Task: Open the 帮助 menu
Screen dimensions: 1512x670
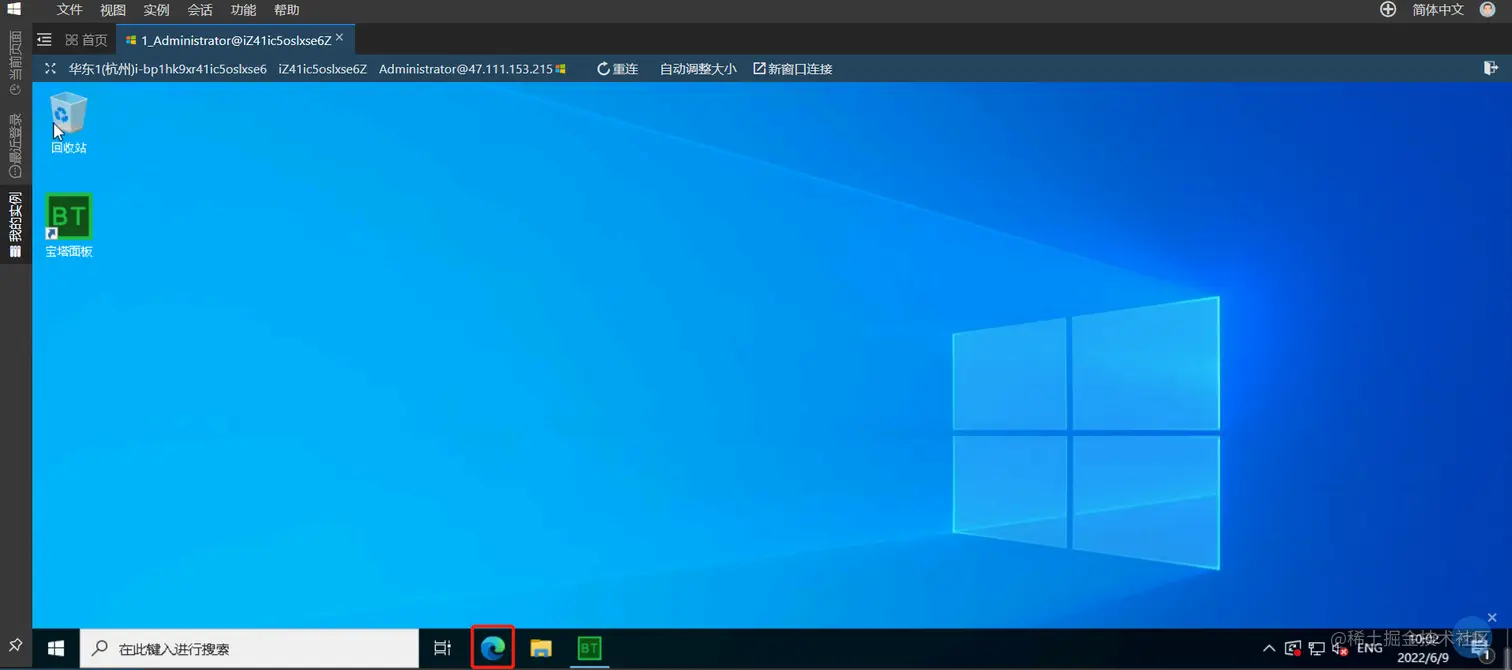Action: tap(286, 10)
